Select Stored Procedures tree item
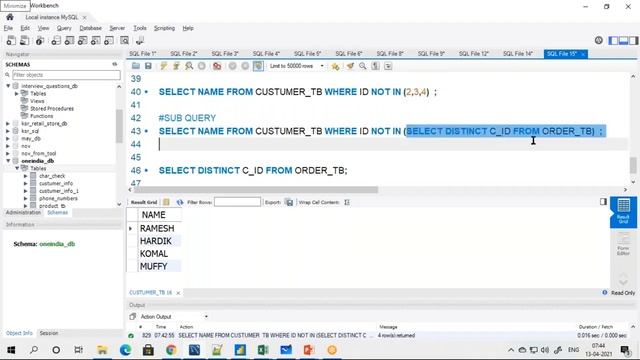Image resolution: width=640 pixels, height=360 pixels. click(x=52, y=109)
